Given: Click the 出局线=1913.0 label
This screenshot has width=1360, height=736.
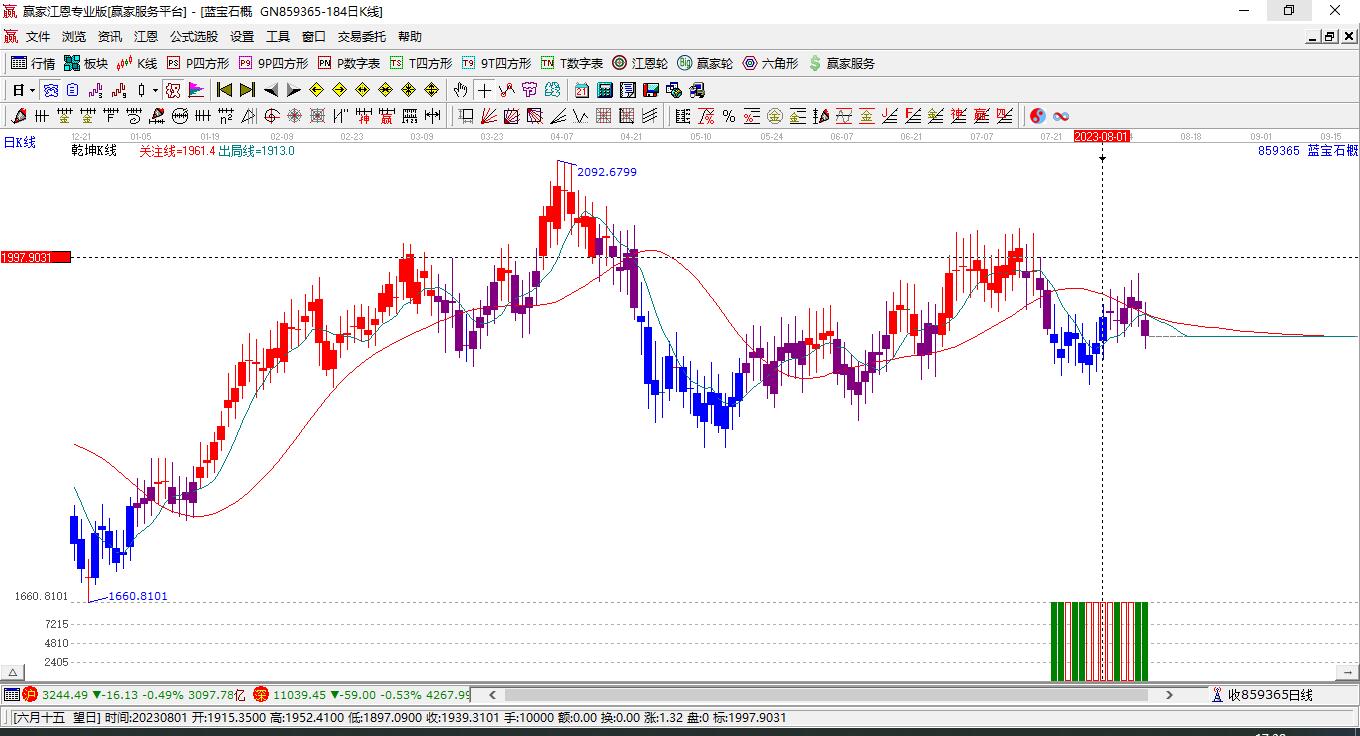Looking at the screenshot, I should 257,151.
